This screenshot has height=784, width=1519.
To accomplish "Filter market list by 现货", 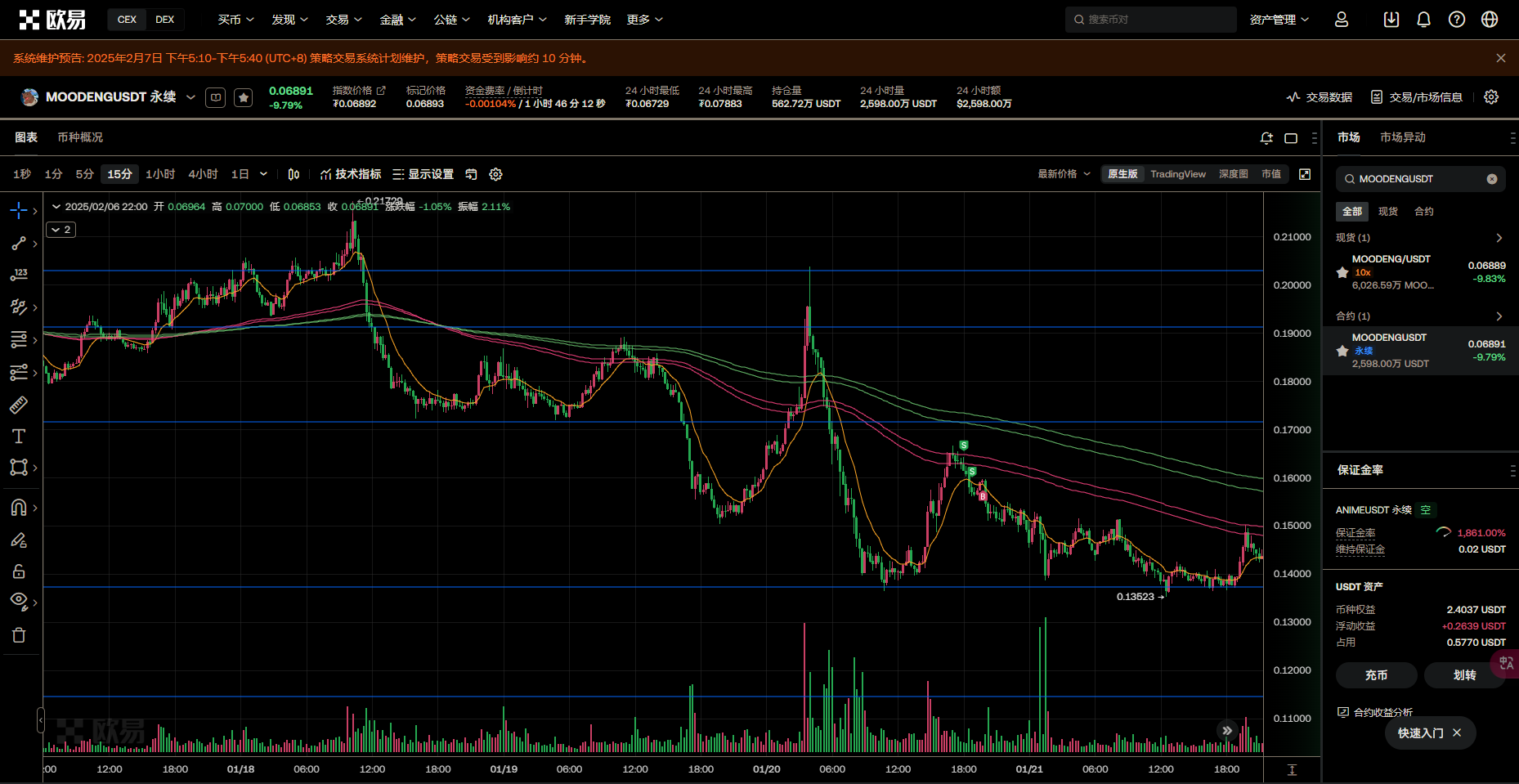I will click(x=1388, y=212).
